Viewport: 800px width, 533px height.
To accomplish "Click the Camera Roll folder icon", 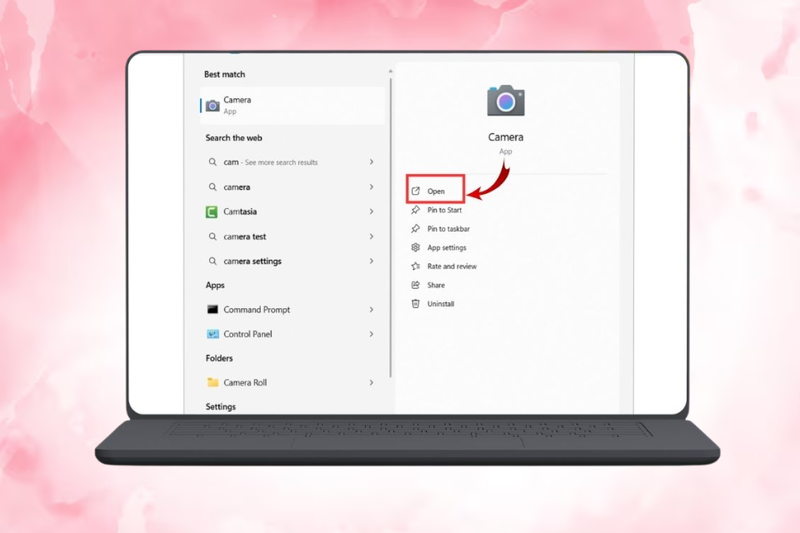I will [x=213, y=383].
